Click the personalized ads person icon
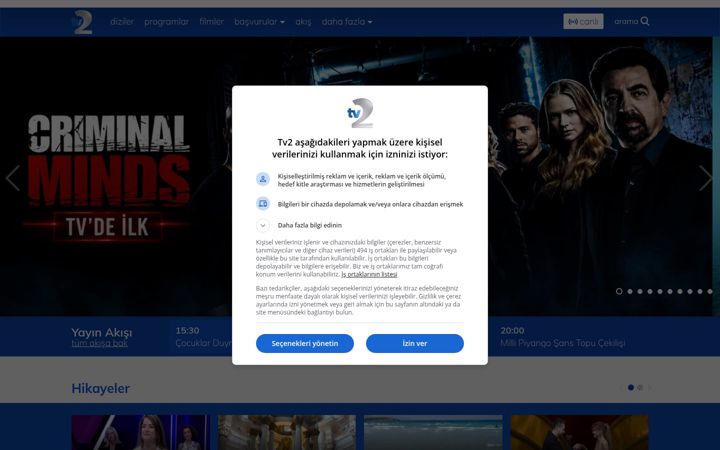 pos(263,179)
